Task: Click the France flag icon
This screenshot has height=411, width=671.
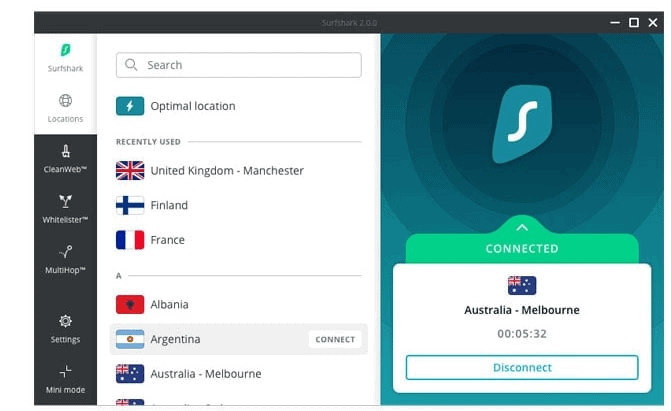Action: pyautogui.click(x=130, y=240)
